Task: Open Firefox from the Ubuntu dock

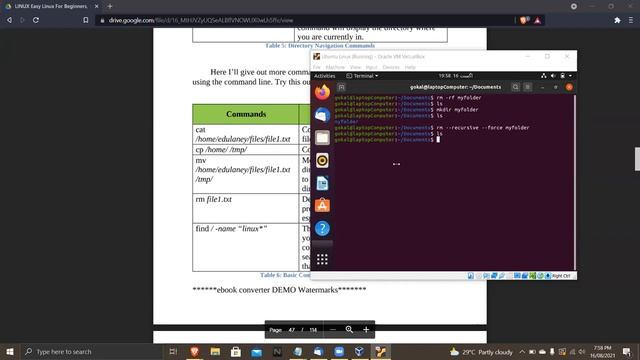Action: (x=322, y=92)
